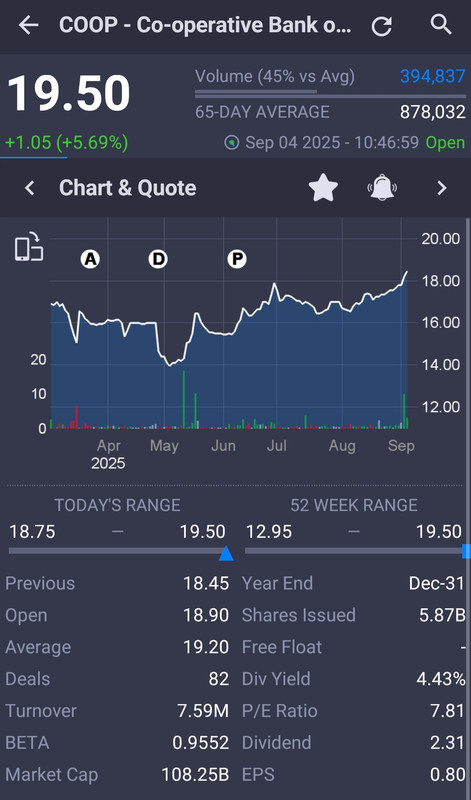Open the 'P' event marker on chart

point(237,259)
